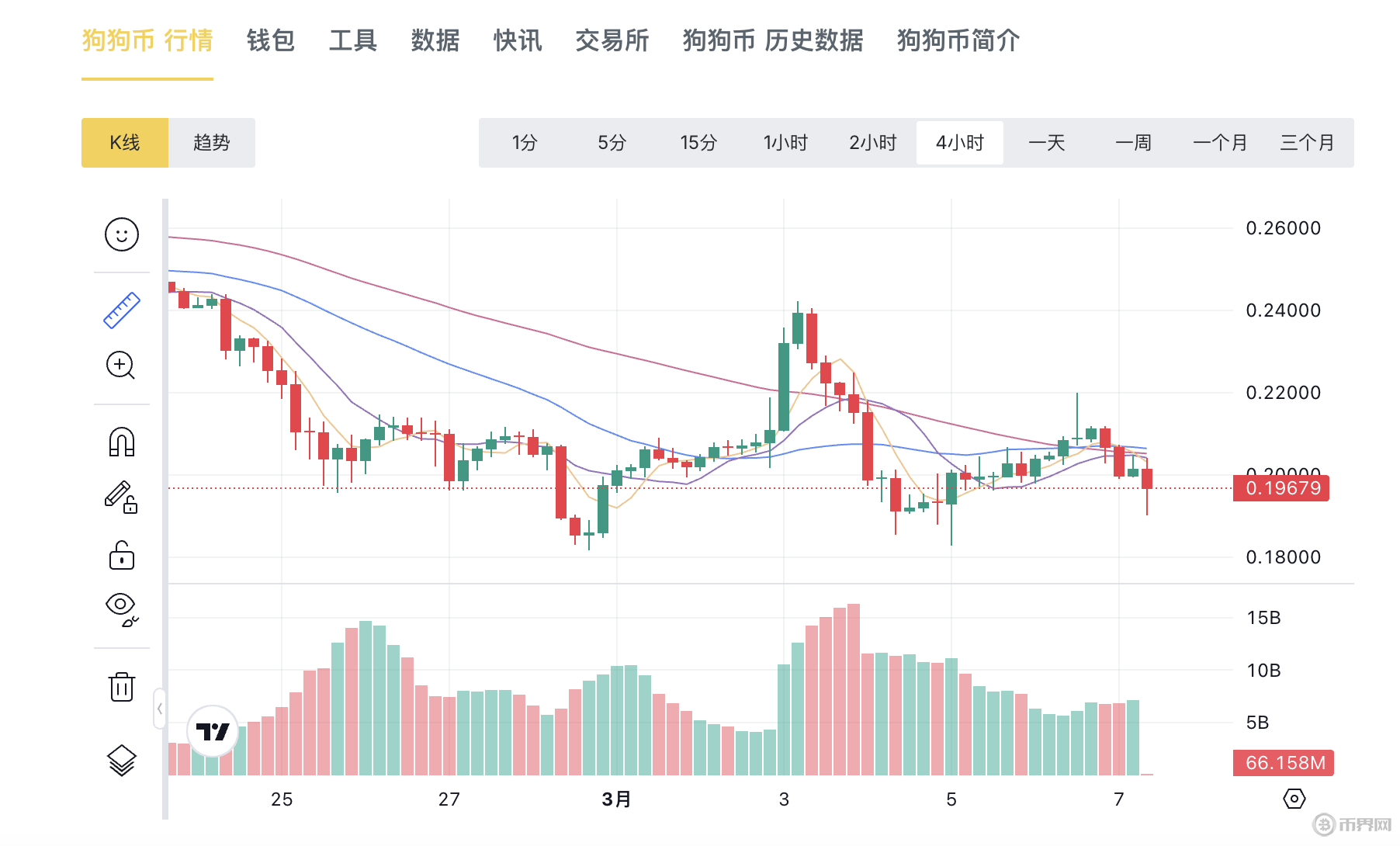Remove all drawings with the trash icon
1400x846 pixels.
pos(121,686)
